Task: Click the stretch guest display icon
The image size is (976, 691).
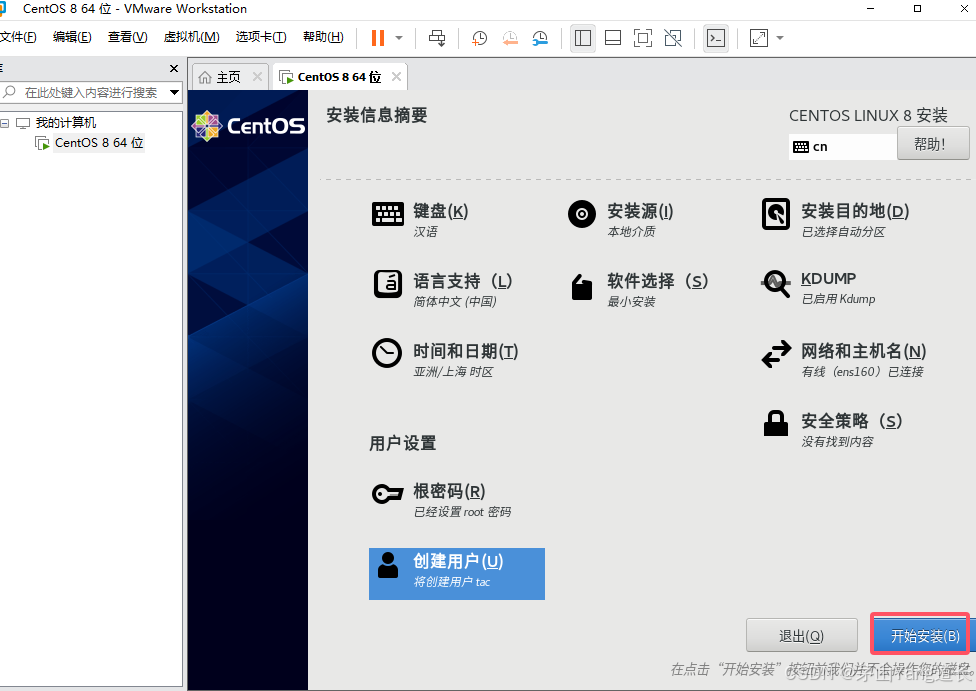Action: point(759,38)
